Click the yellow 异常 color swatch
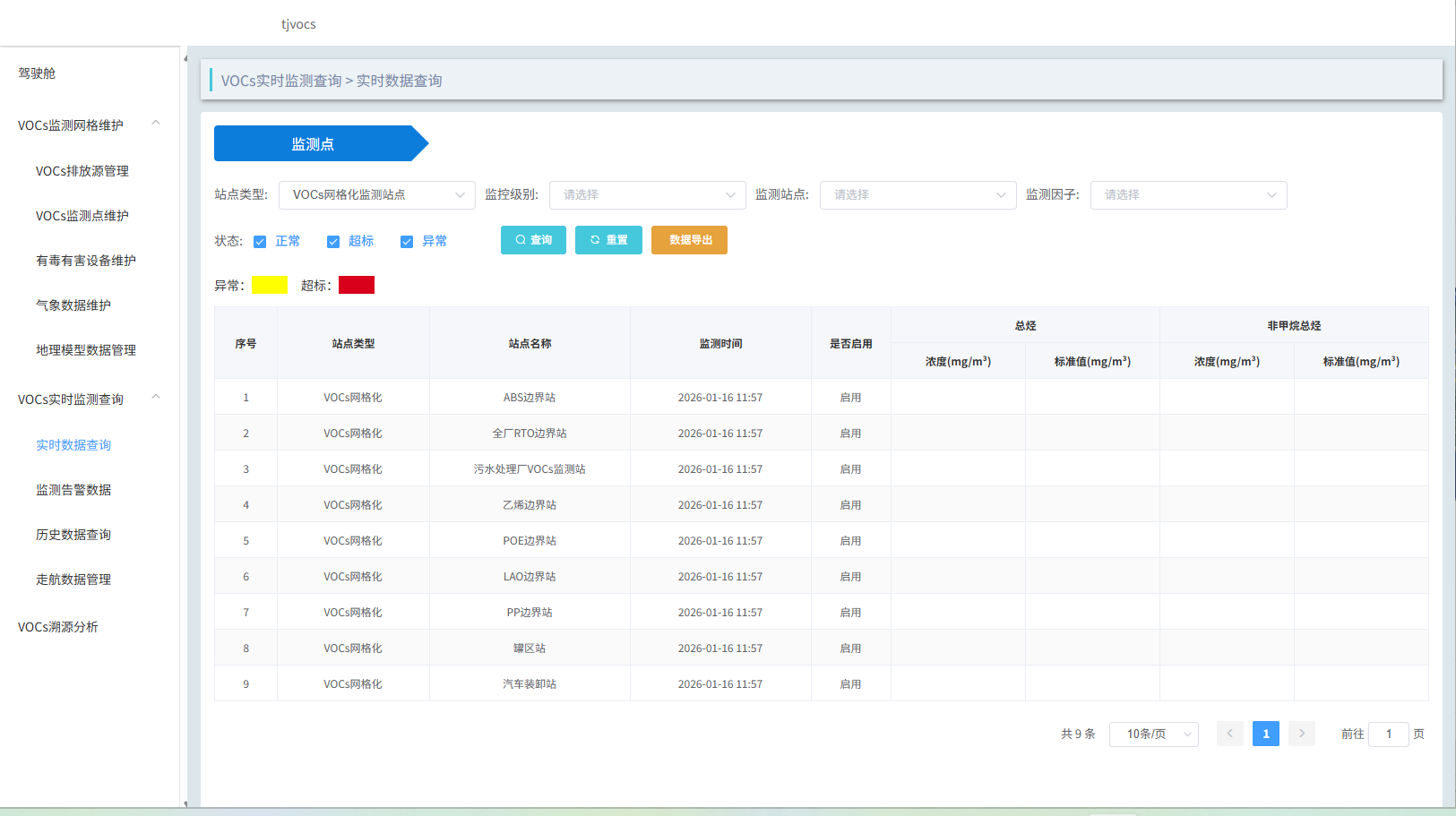This screenshot has width=1456, height=816. point(270,285)
